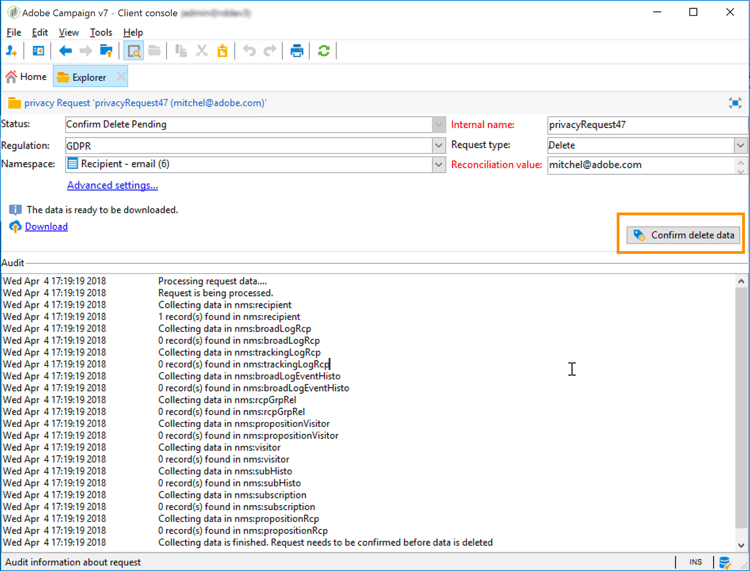Click the print icon in the toolbar
This screenshot has width=750, height=571.
[297, 51]
